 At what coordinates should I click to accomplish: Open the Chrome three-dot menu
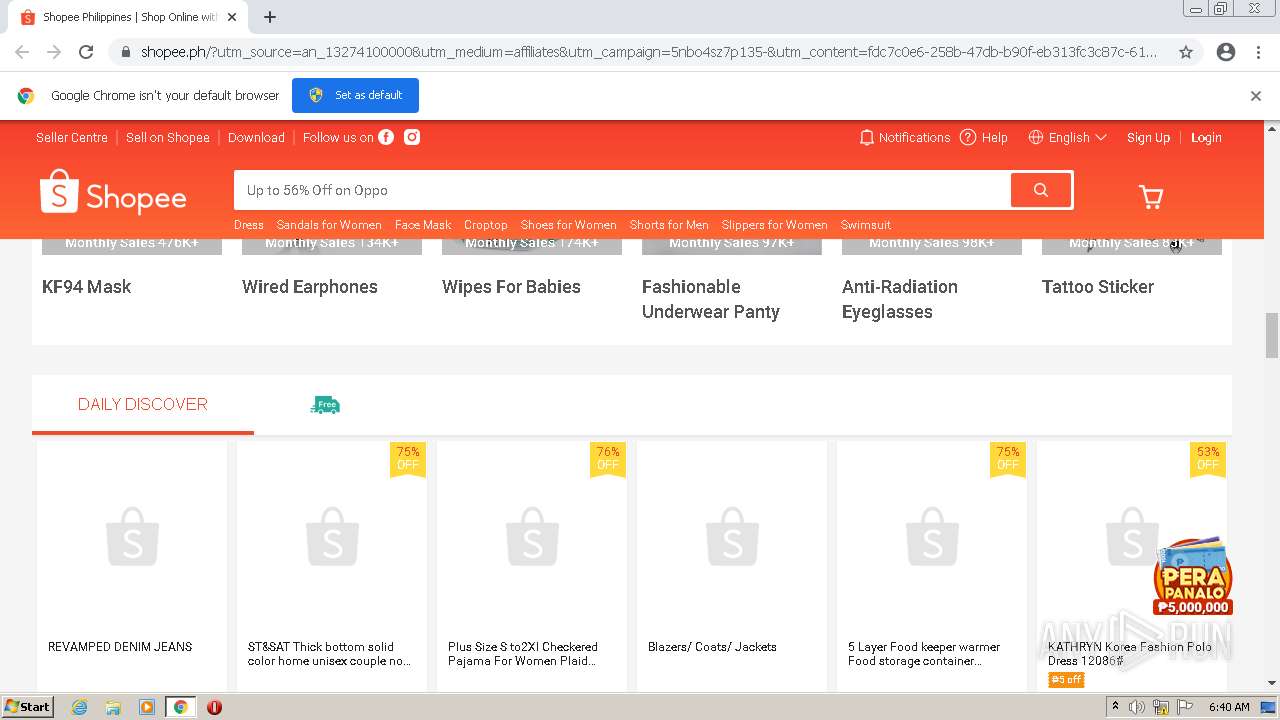click(x=1258, y=52)
